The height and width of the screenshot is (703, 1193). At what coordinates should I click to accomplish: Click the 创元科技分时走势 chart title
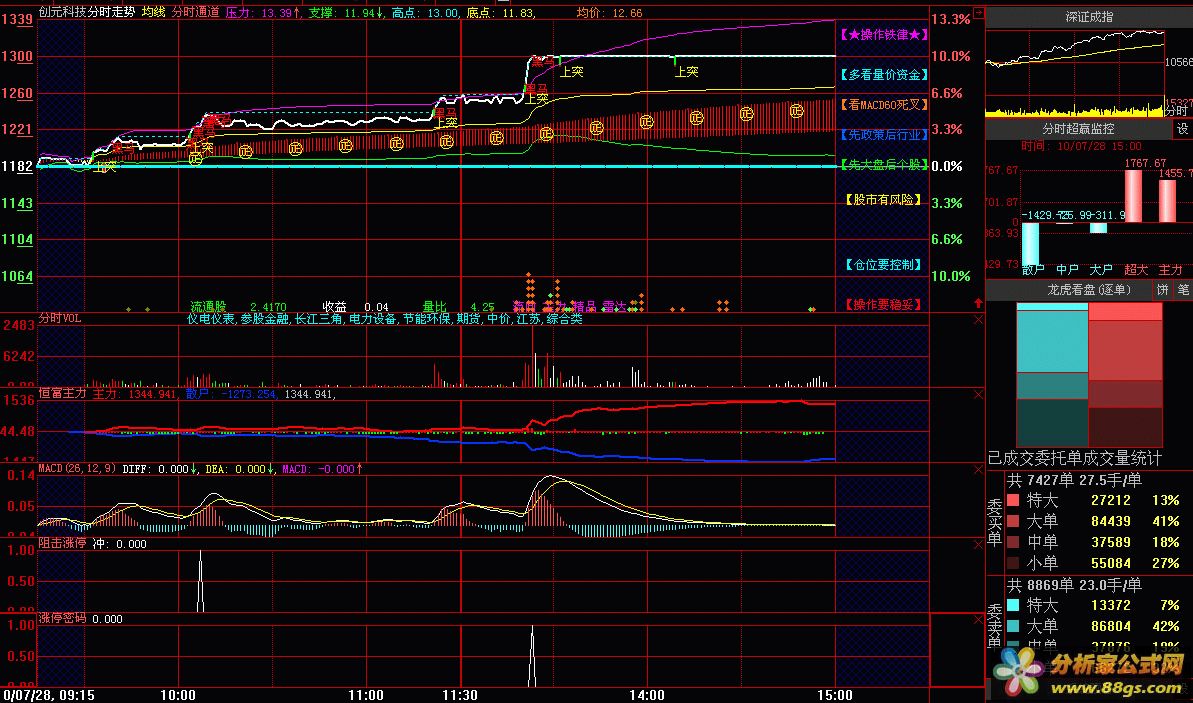(87, 12)
